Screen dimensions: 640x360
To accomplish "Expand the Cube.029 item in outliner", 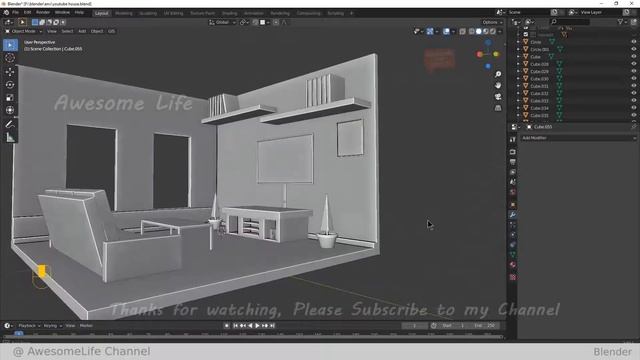I will (x=518, y=71).
